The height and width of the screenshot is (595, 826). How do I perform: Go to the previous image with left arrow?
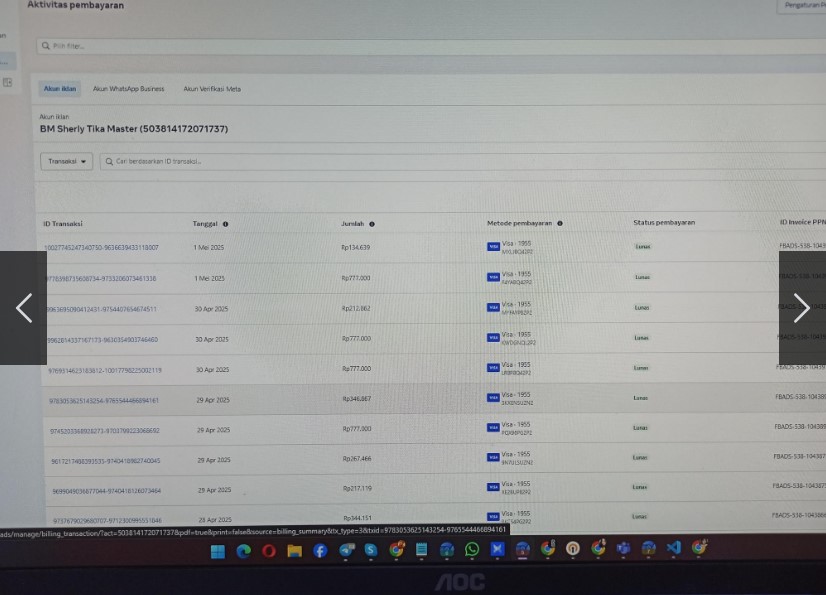(24, 308)
